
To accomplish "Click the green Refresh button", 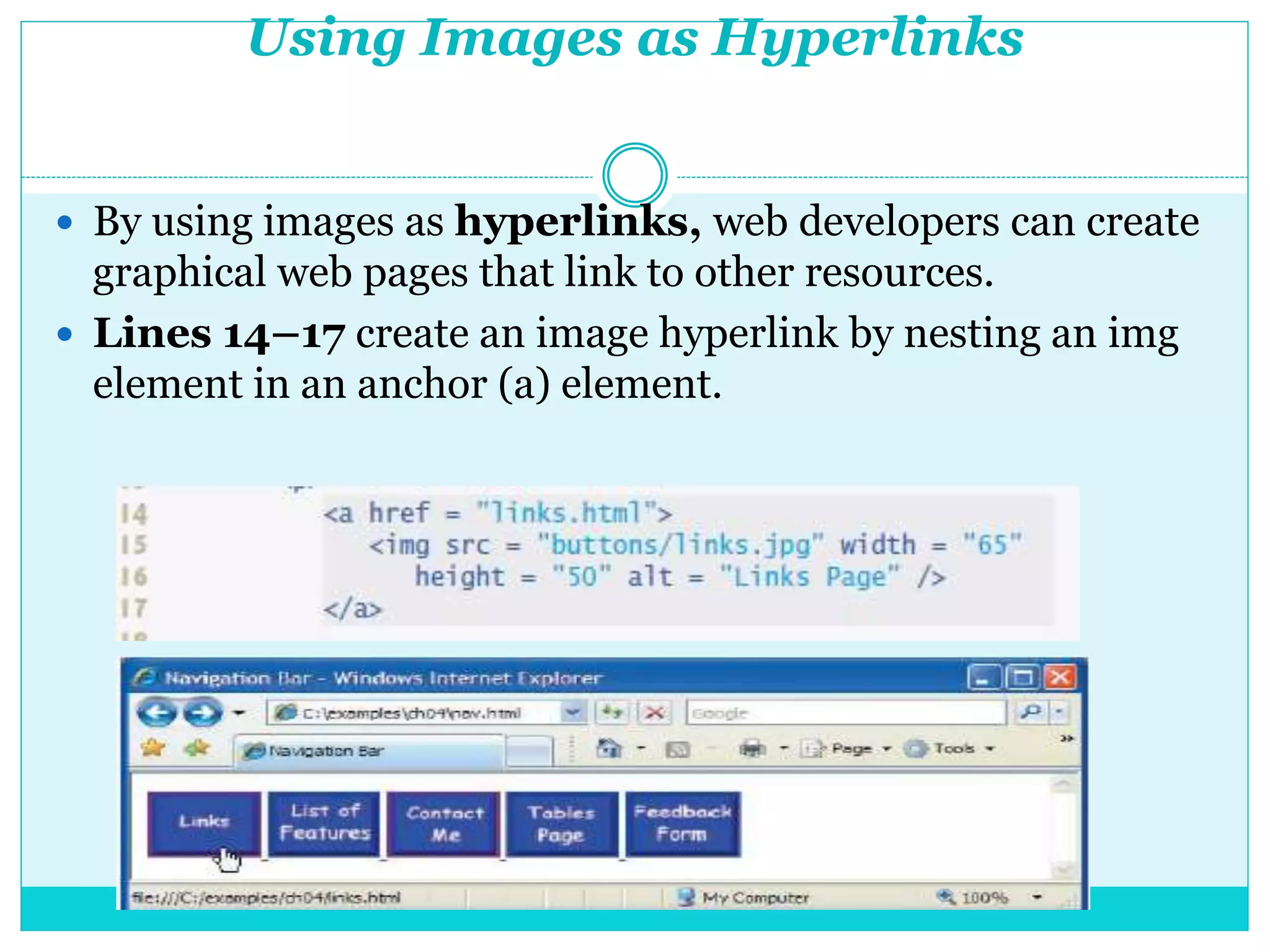I will [x=611, y=713].
